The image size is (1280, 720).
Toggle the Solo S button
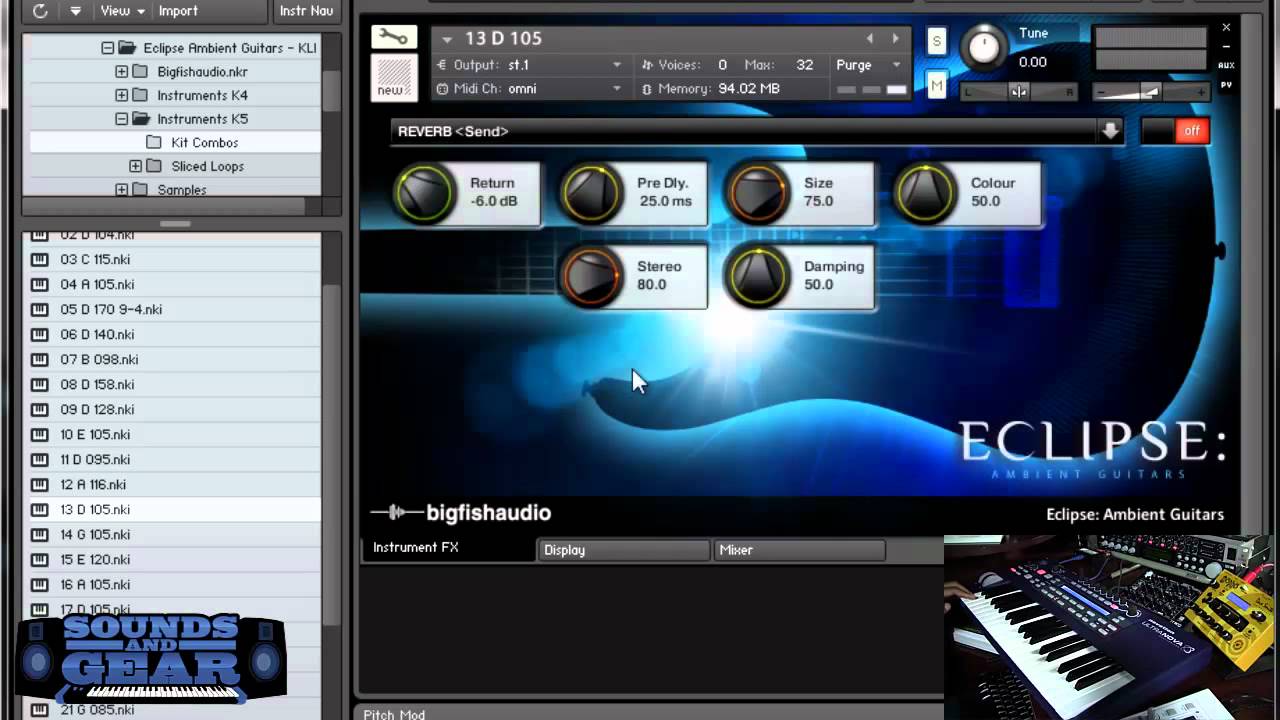coord(936,41)
